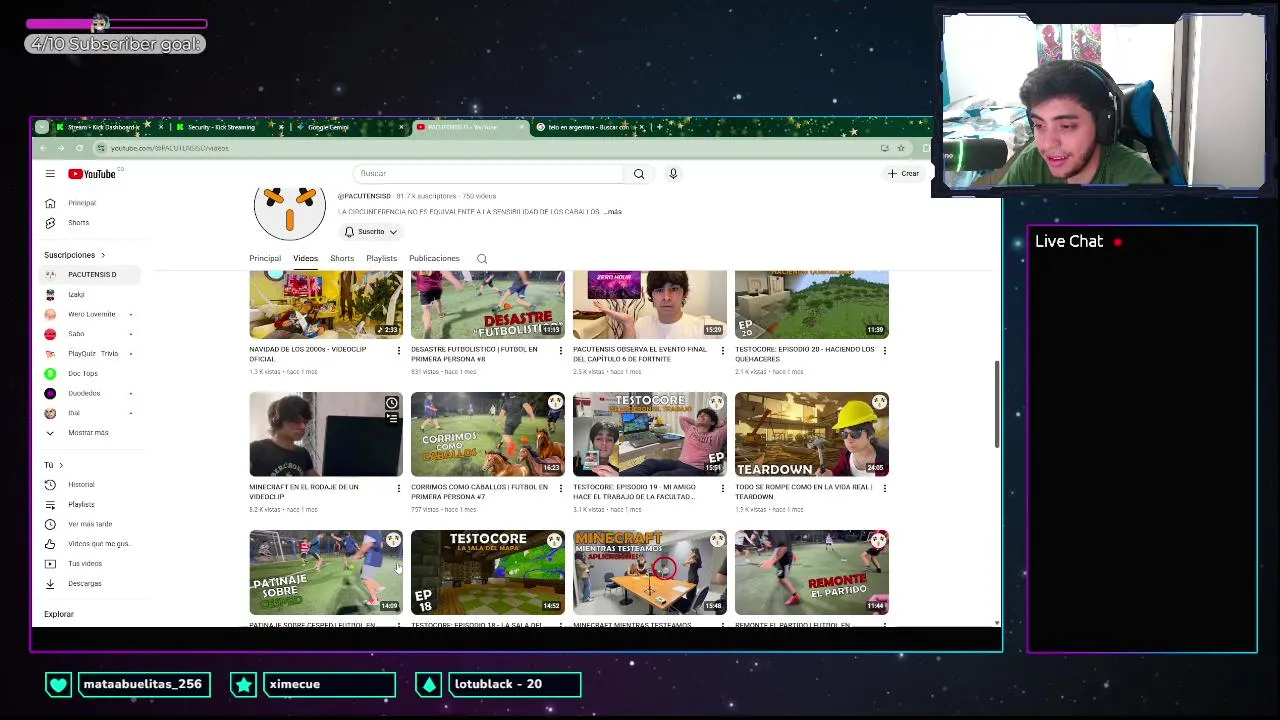Open PlayQuiz Trivia subscription channel

93,353
